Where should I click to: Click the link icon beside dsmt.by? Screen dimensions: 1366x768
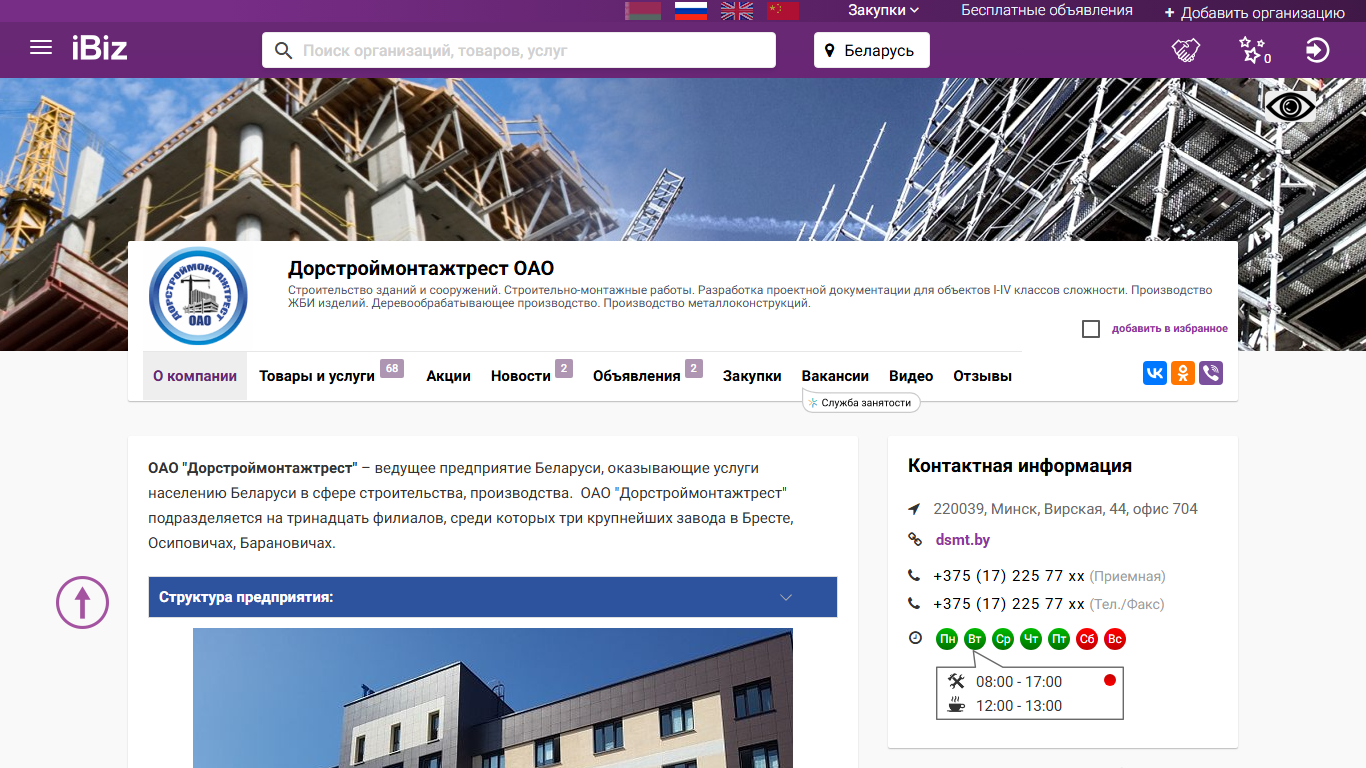[914, 540]
